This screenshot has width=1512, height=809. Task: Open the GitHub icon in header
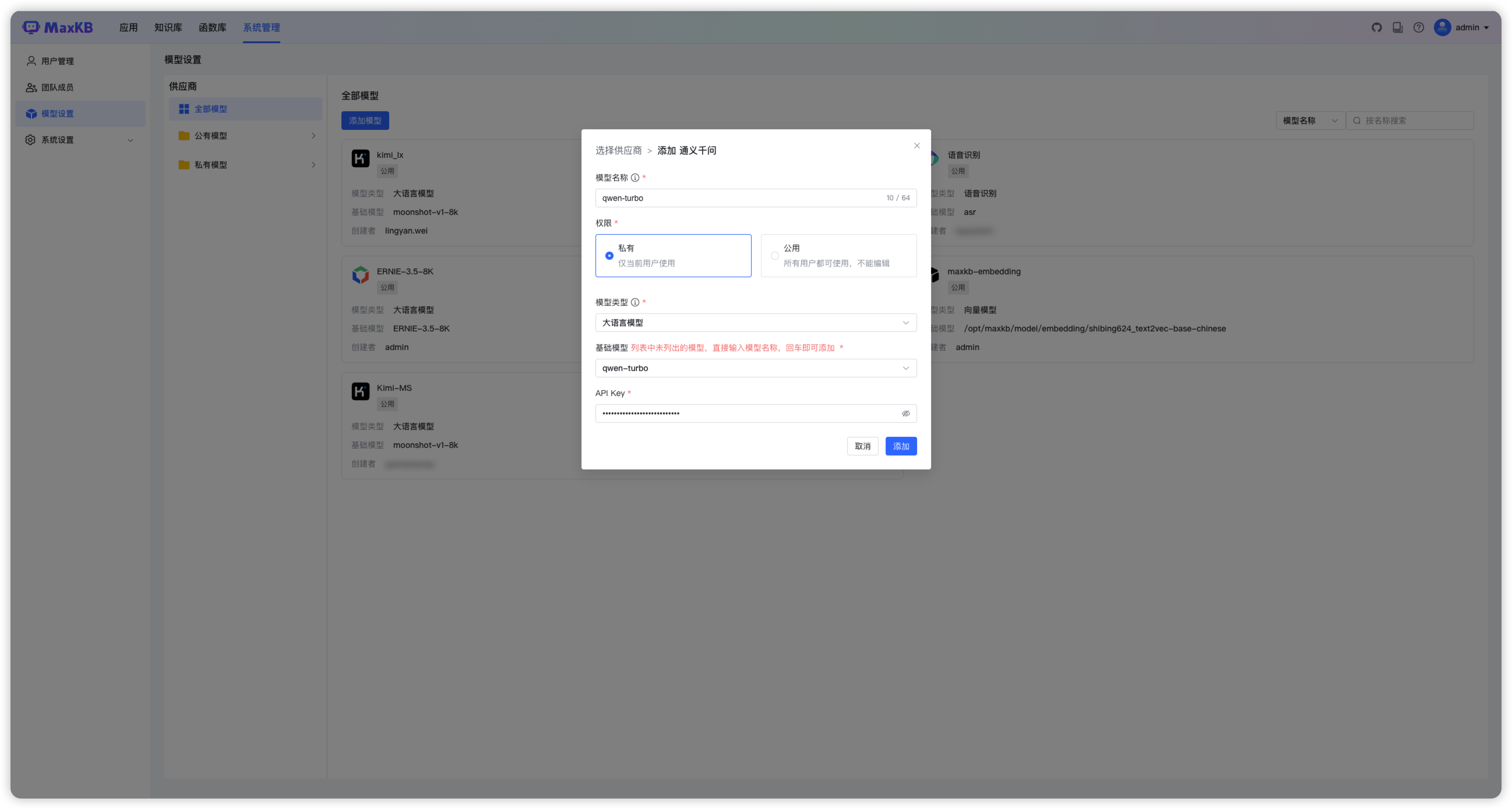[1376, 27]
